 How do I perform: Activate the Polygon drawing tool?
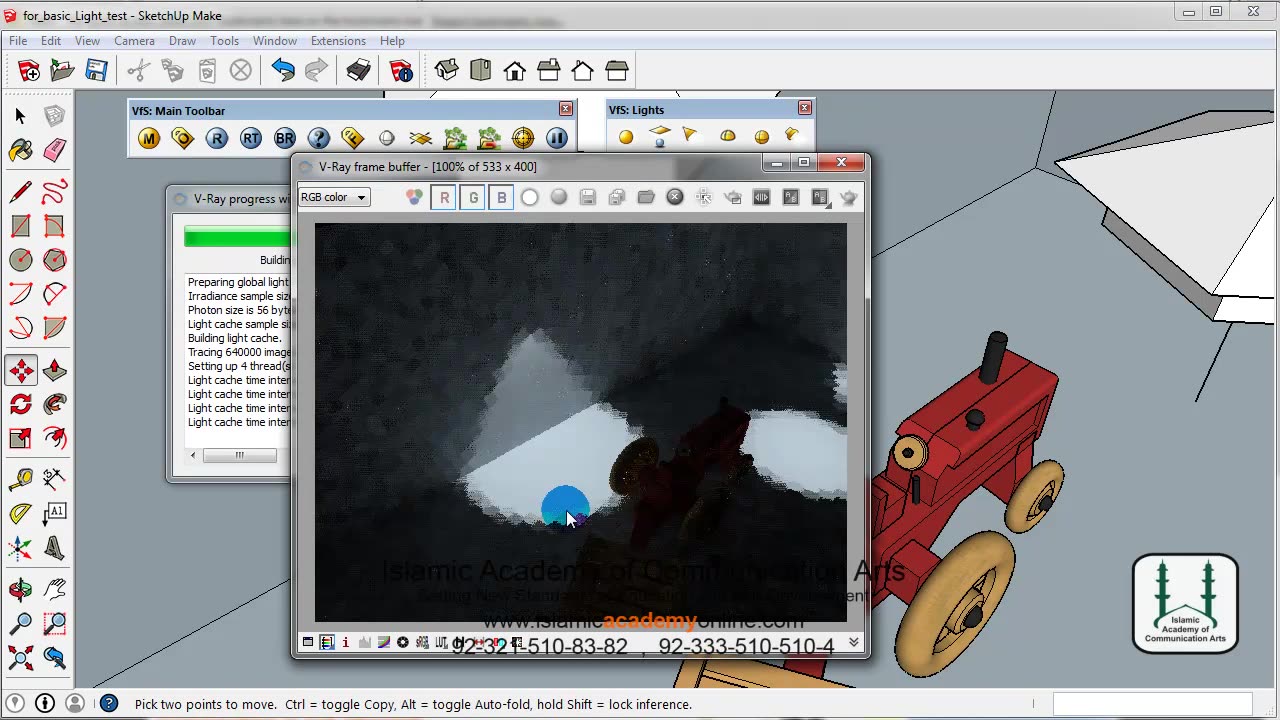click(55, 260)
